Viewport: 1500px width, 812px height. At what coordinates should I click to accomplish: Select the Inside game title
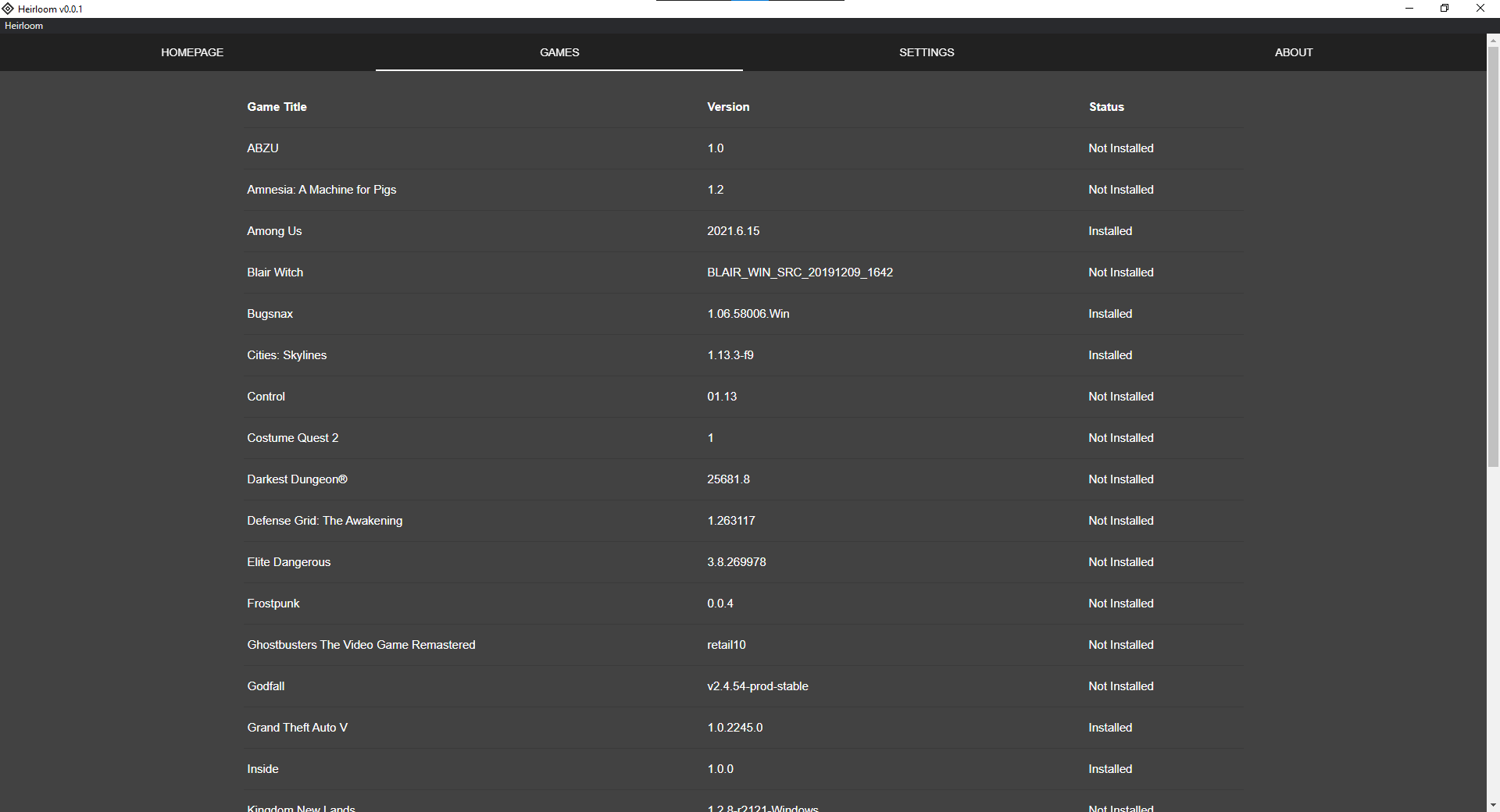tap(262, 769)
